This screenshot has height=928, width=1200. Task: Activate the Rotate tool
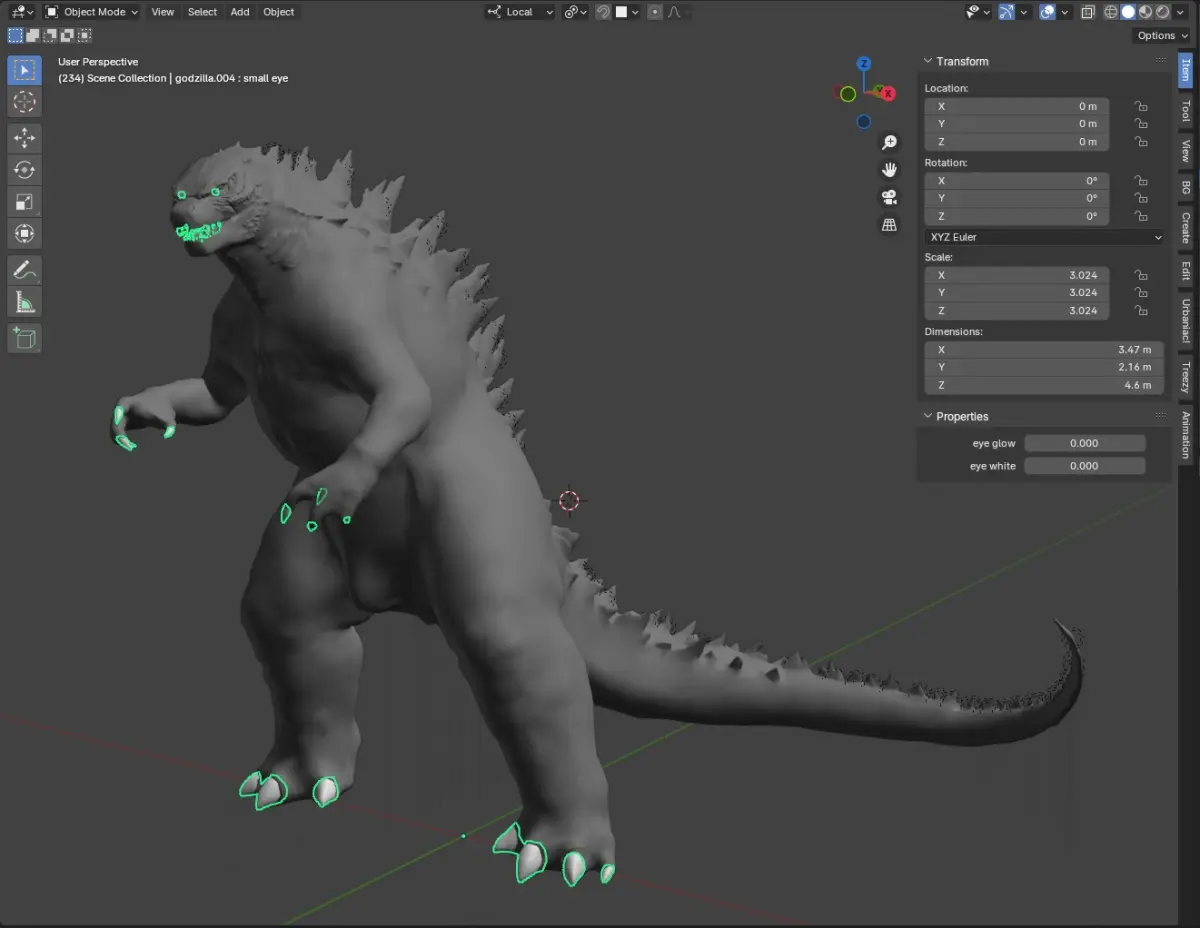click(x=25, y=170)
